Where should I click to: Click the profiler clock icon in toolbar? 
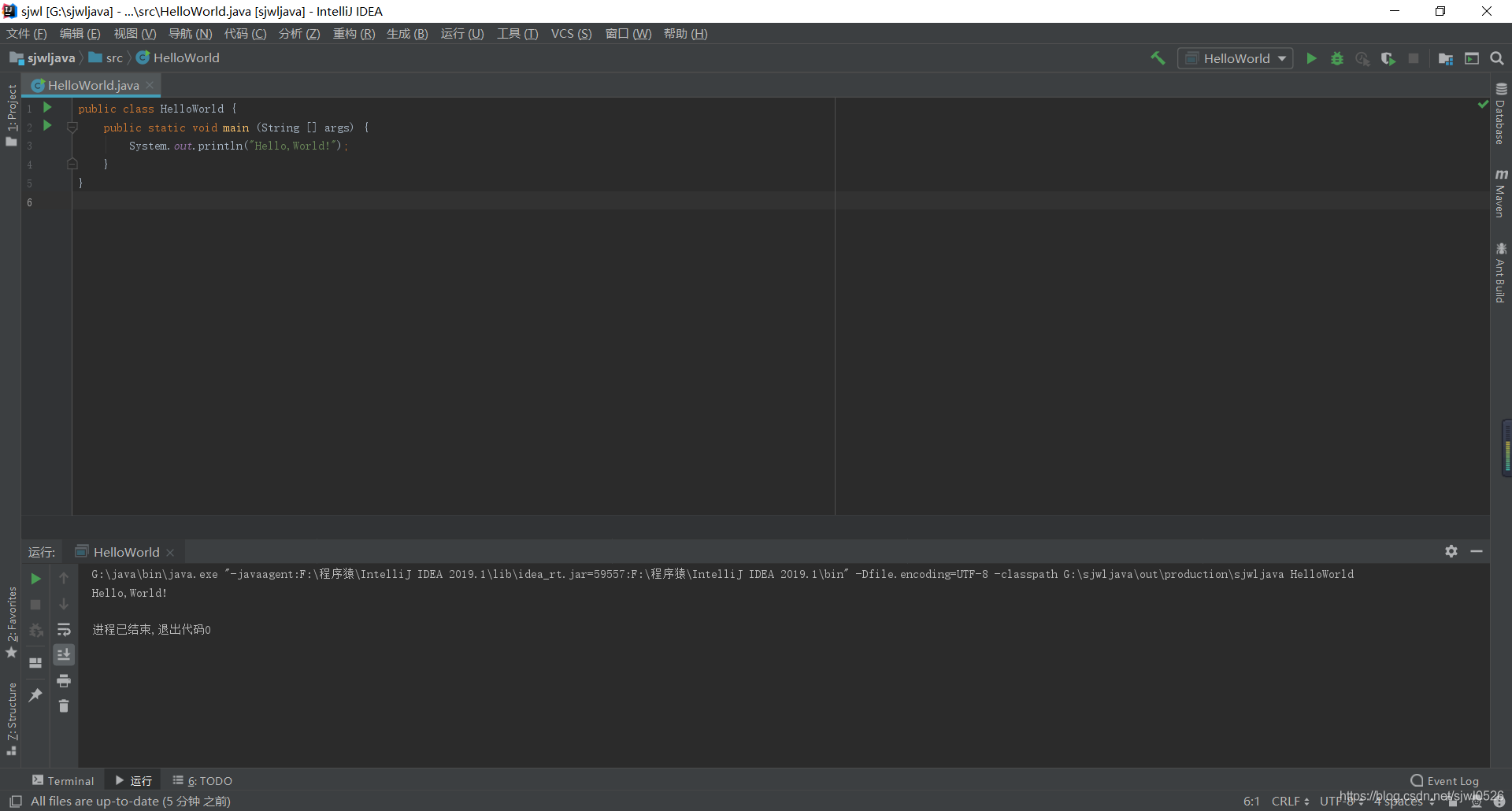1362,58
